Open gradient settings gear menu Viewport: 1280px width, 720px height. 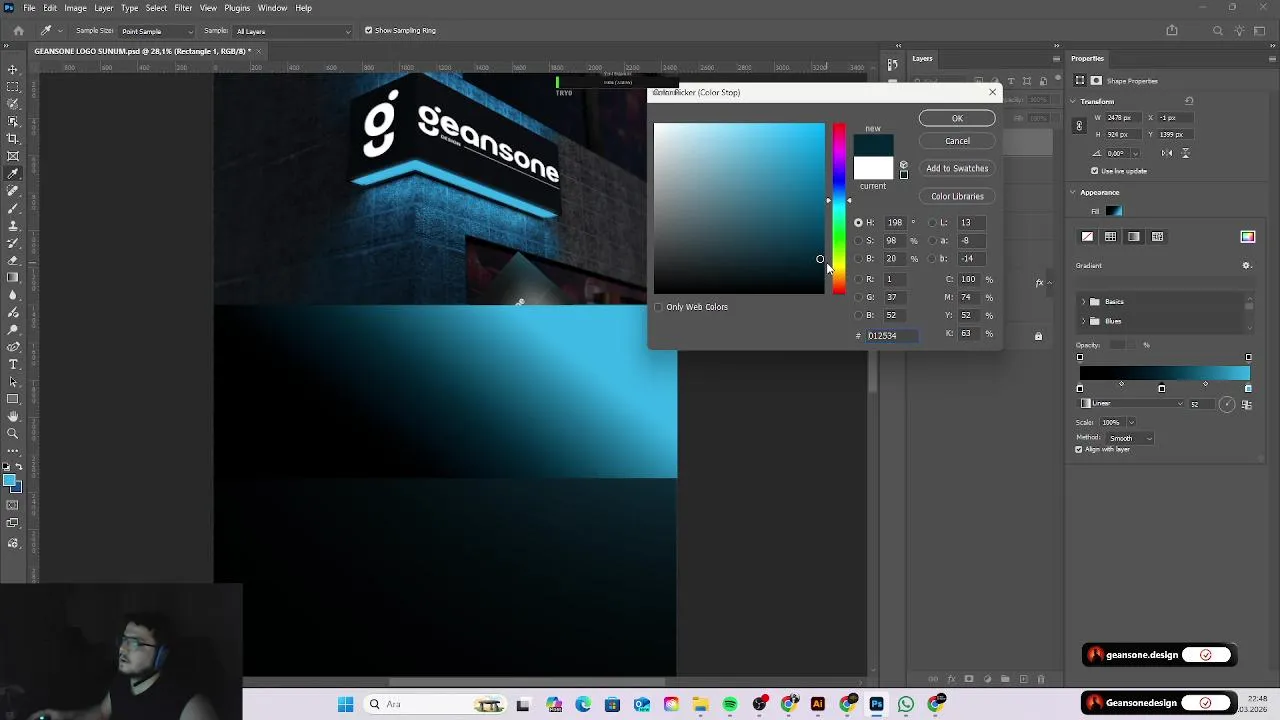click(1246, 266)
